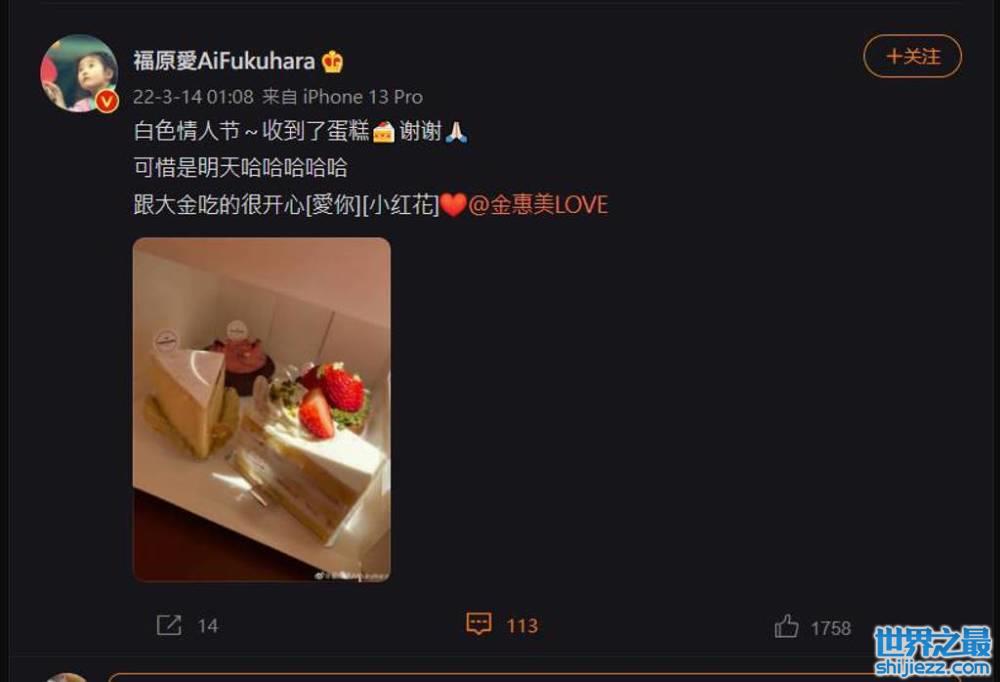Screen dimensions: 1000x682
Task: Open the Fukuhara profile avatar picture
Action: pyautogui.click(x=79, y=73)
